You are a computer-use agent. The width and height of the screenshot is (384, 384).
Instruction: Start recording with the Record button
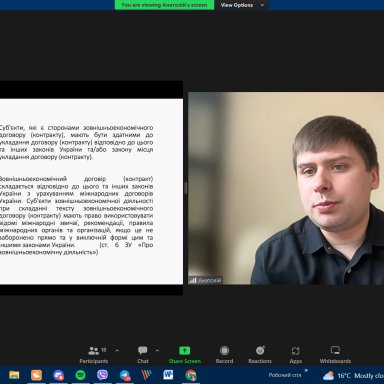(224, 355)
